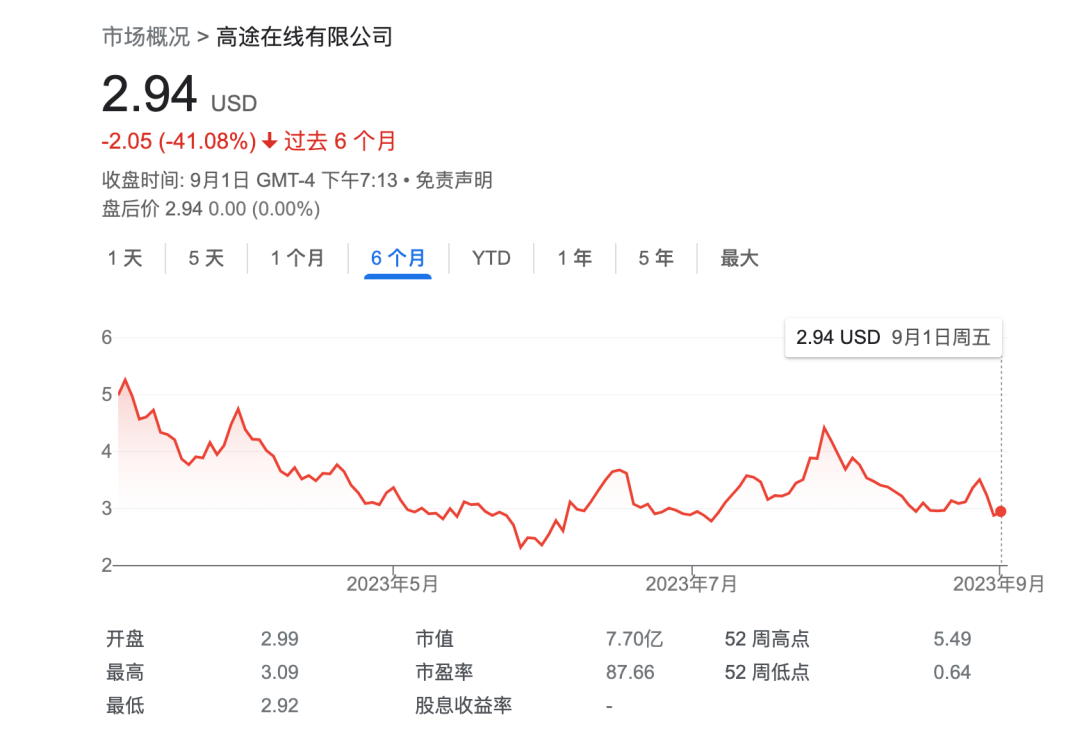Click the 最高 label

pyautogui.click(x=125, y=672)
